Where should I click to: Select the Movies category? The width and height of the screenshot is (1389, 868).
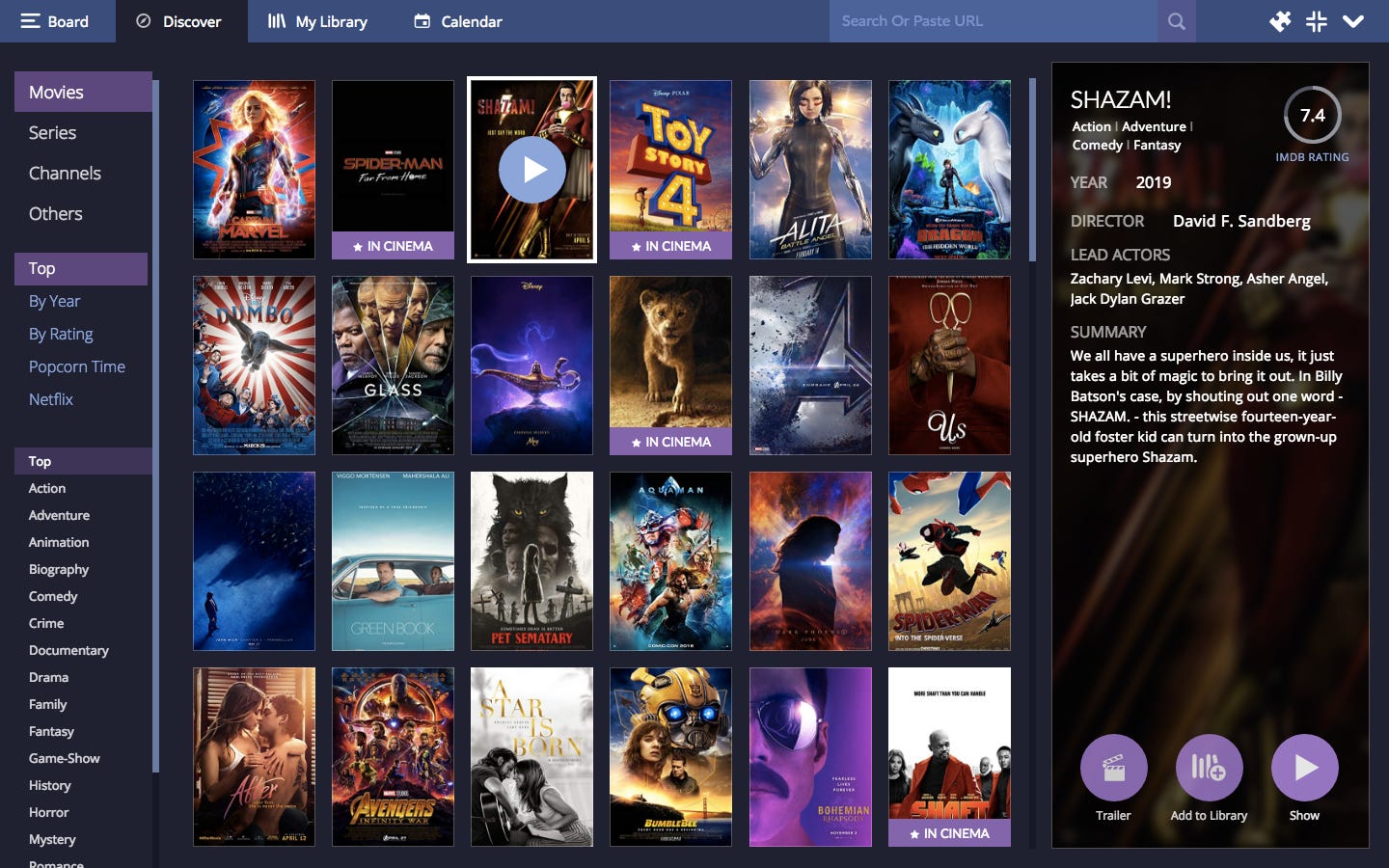click(56, 92)
